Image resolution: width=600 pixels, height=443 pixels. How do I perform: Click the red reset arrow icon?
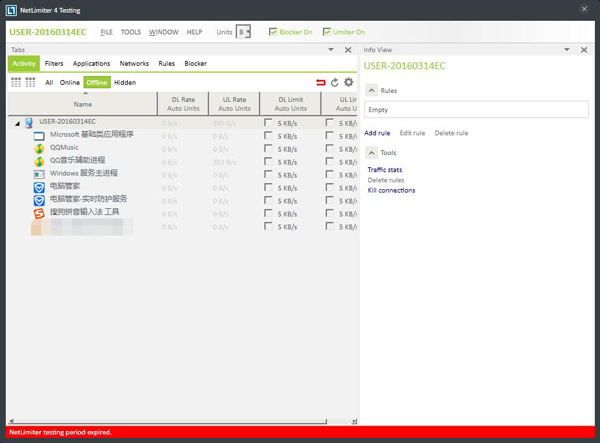tap(321, 82)
